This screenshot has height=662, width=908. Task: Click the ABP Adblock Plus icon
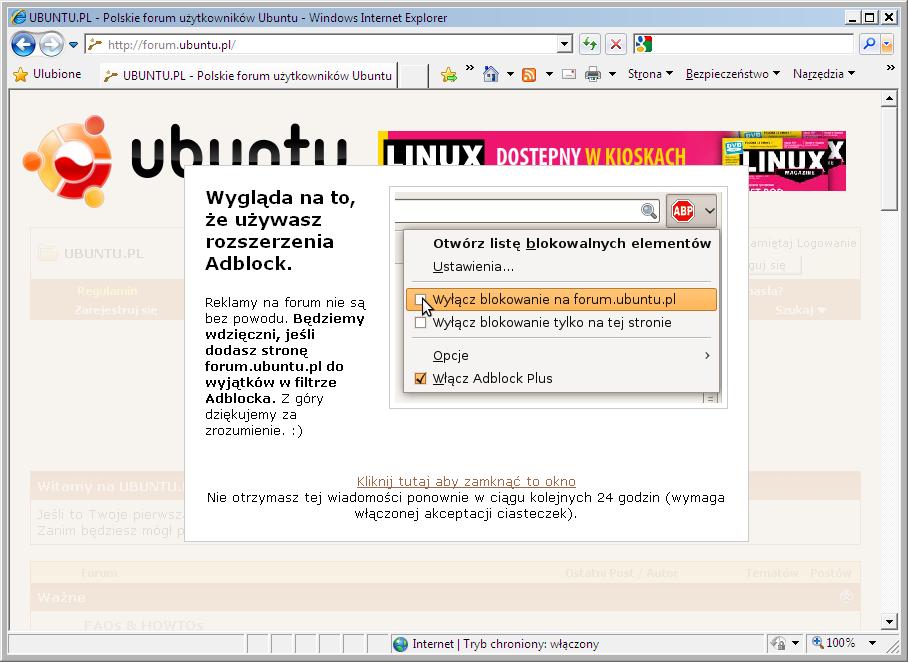pyautogui.click(x=683, y=211)
